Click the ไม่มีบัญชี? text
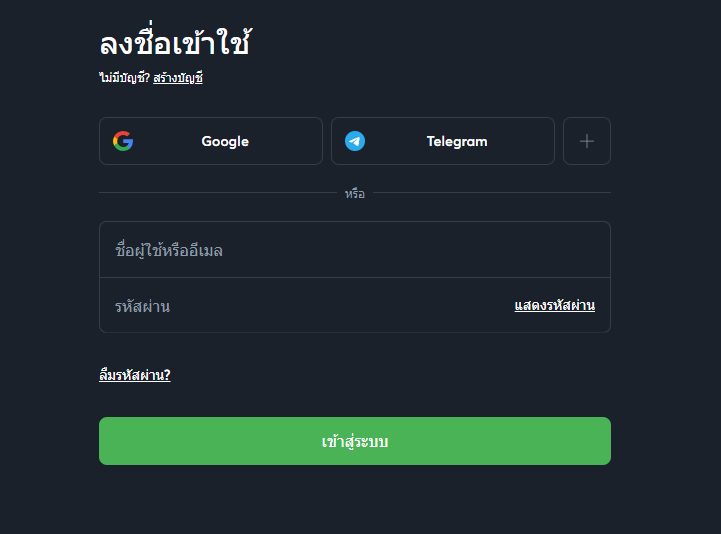This screenshot has width=721, height=534. click(x=124, y=77)
